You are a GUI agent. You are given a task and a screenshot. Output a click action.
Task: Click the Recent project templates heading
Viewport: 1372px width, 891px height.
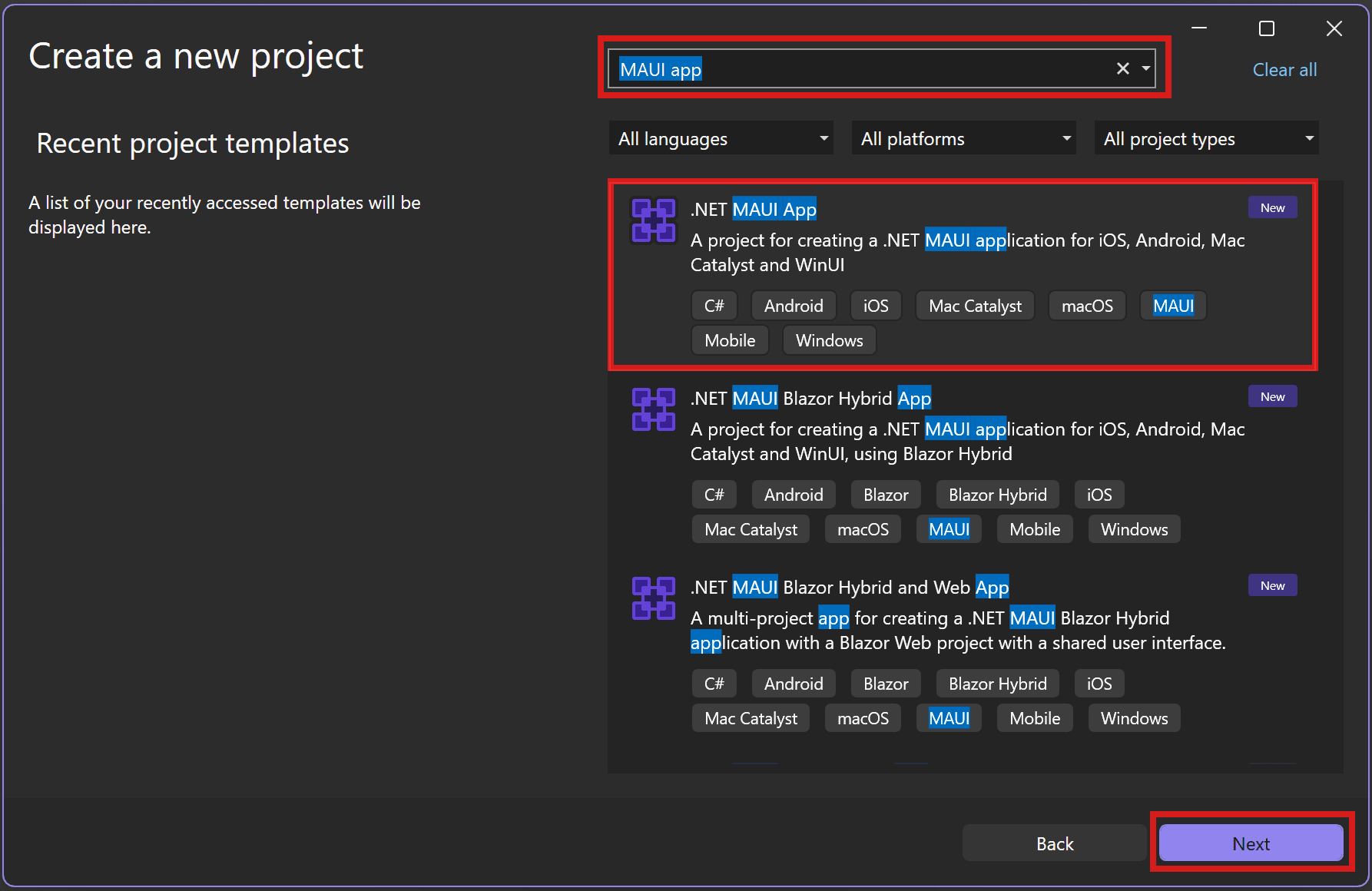193,144
